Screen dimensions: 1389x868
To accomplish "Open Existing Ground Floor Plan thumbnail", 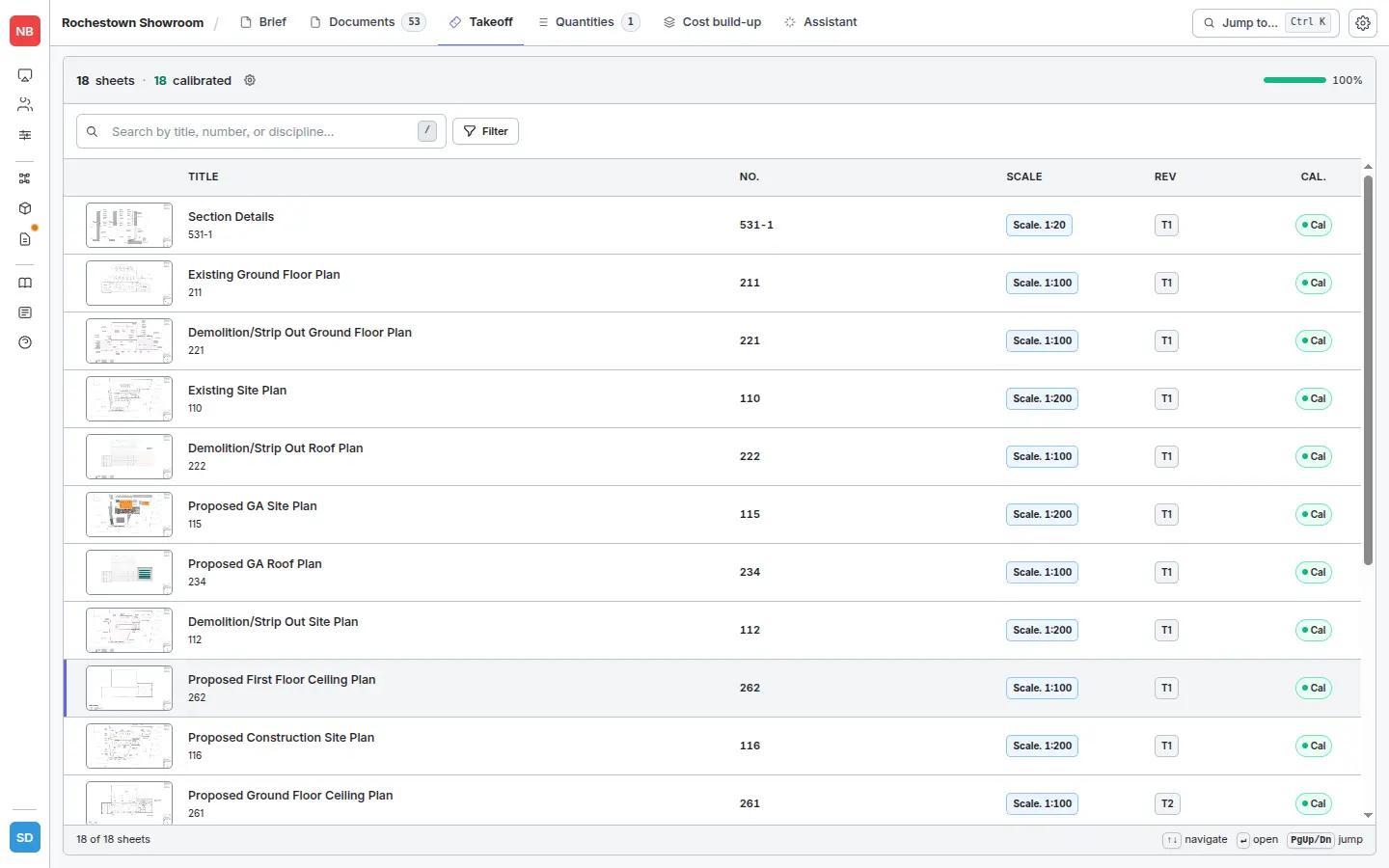I will (129, 283).
